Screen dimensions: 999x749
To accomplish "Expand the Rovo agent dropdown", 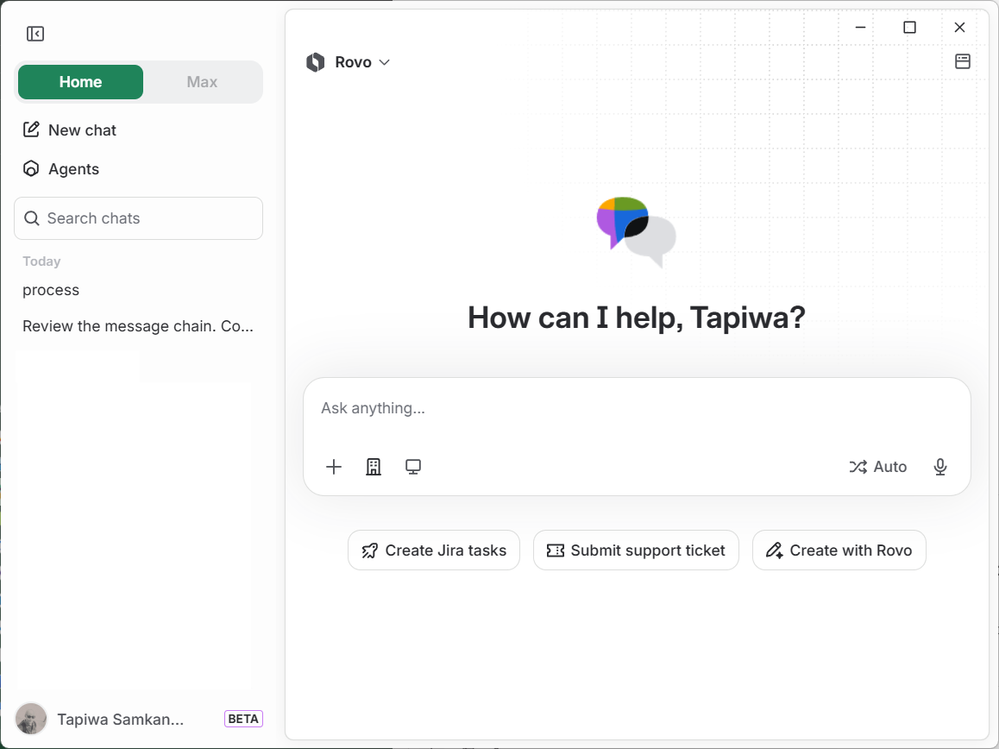I will [x=348, y=62].
